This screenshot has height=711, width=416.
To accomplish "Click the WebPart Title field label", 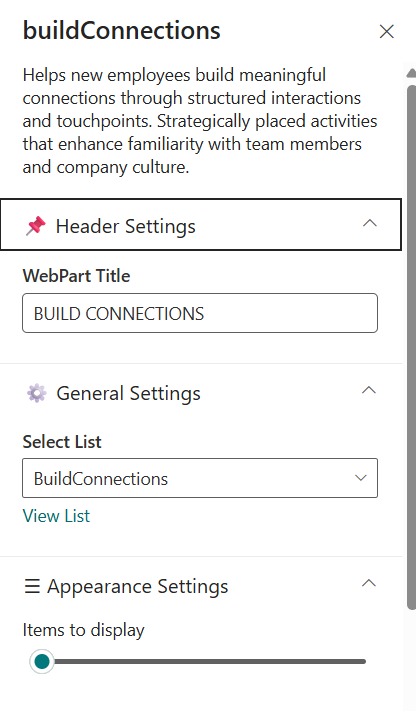I will coord(76,276).
